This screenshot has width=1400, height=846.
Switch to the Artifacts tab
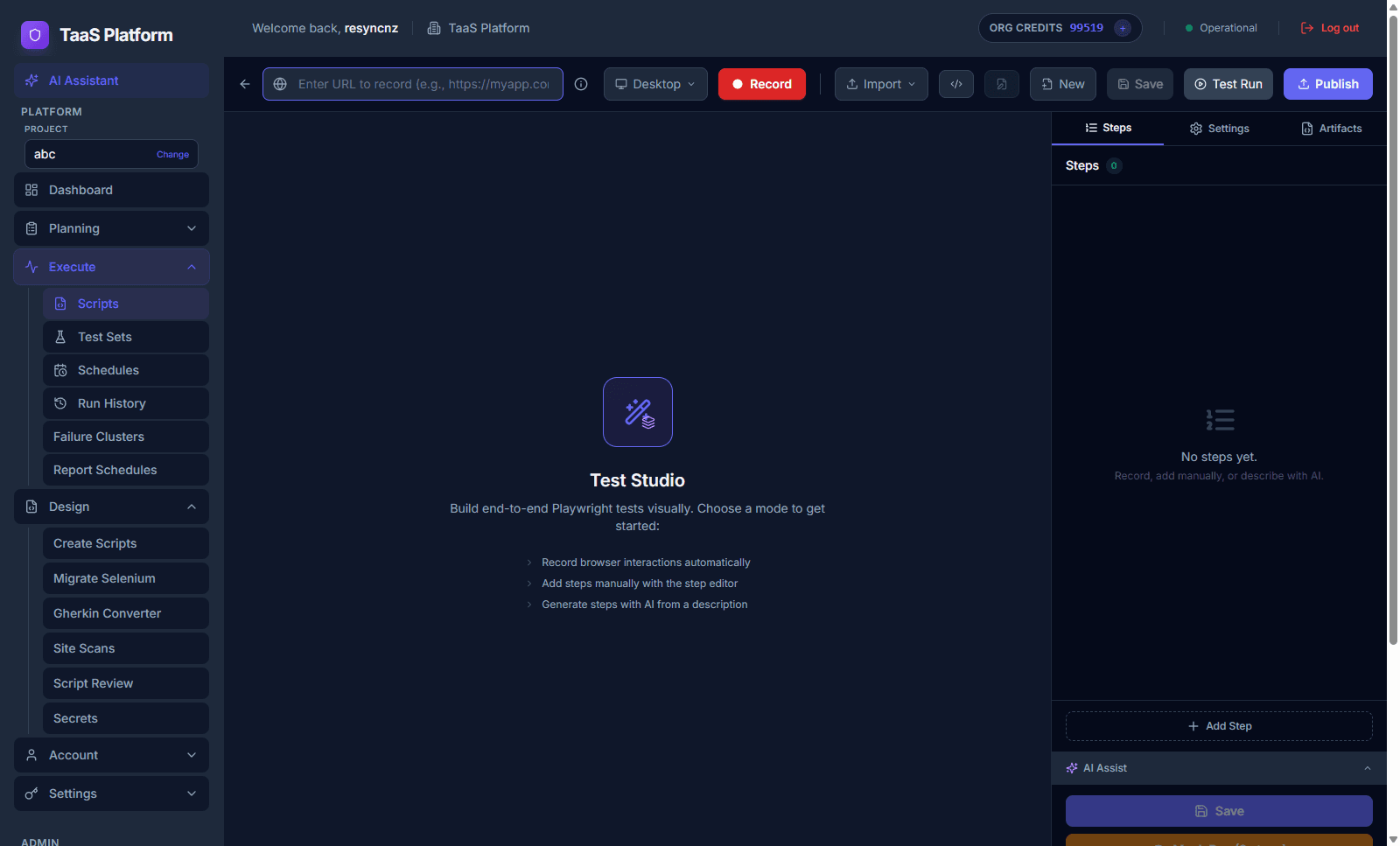tap(1331, 128)
